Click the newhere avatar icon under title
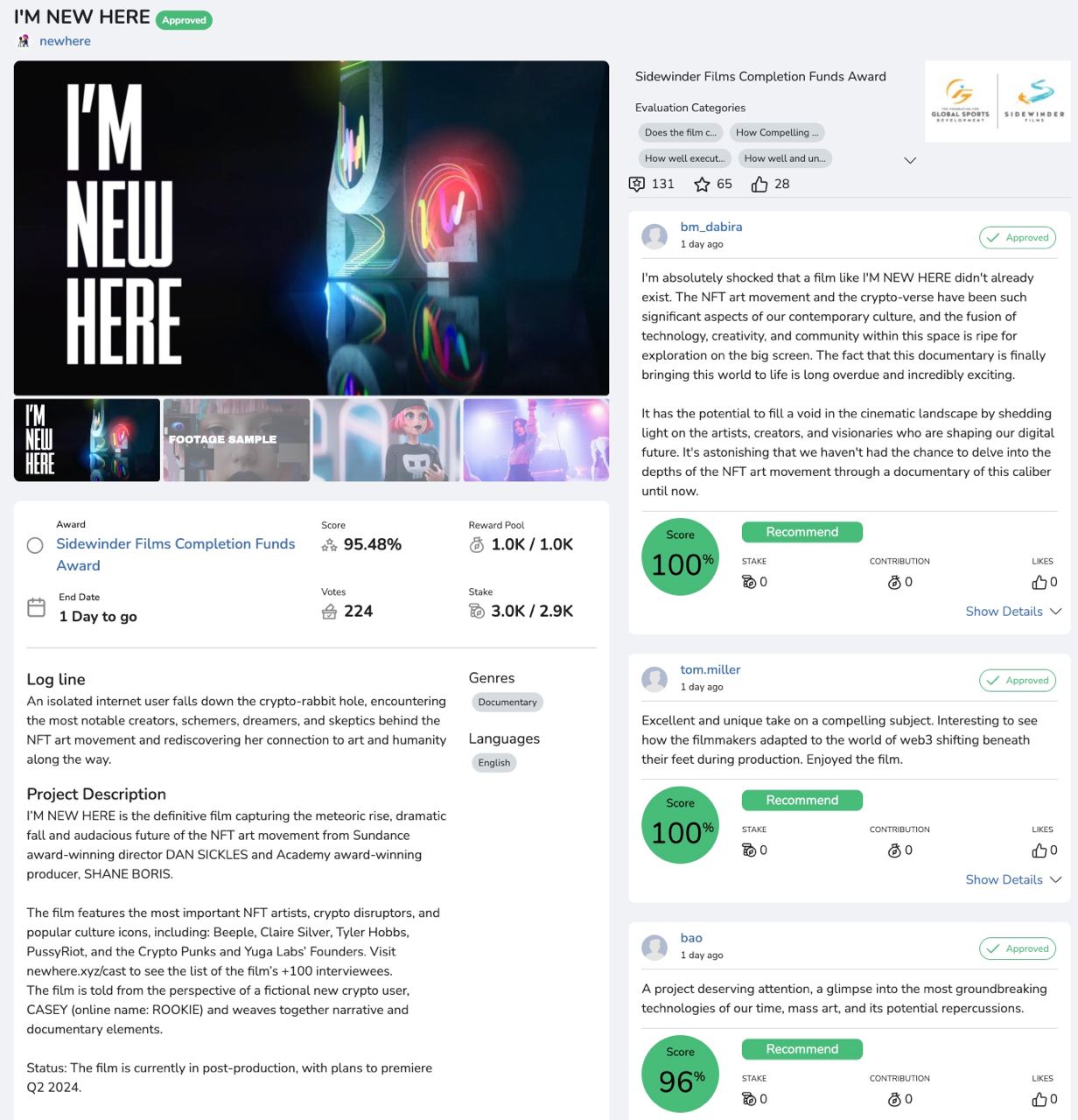The image size is (1078, 1120). coord(24,41)
